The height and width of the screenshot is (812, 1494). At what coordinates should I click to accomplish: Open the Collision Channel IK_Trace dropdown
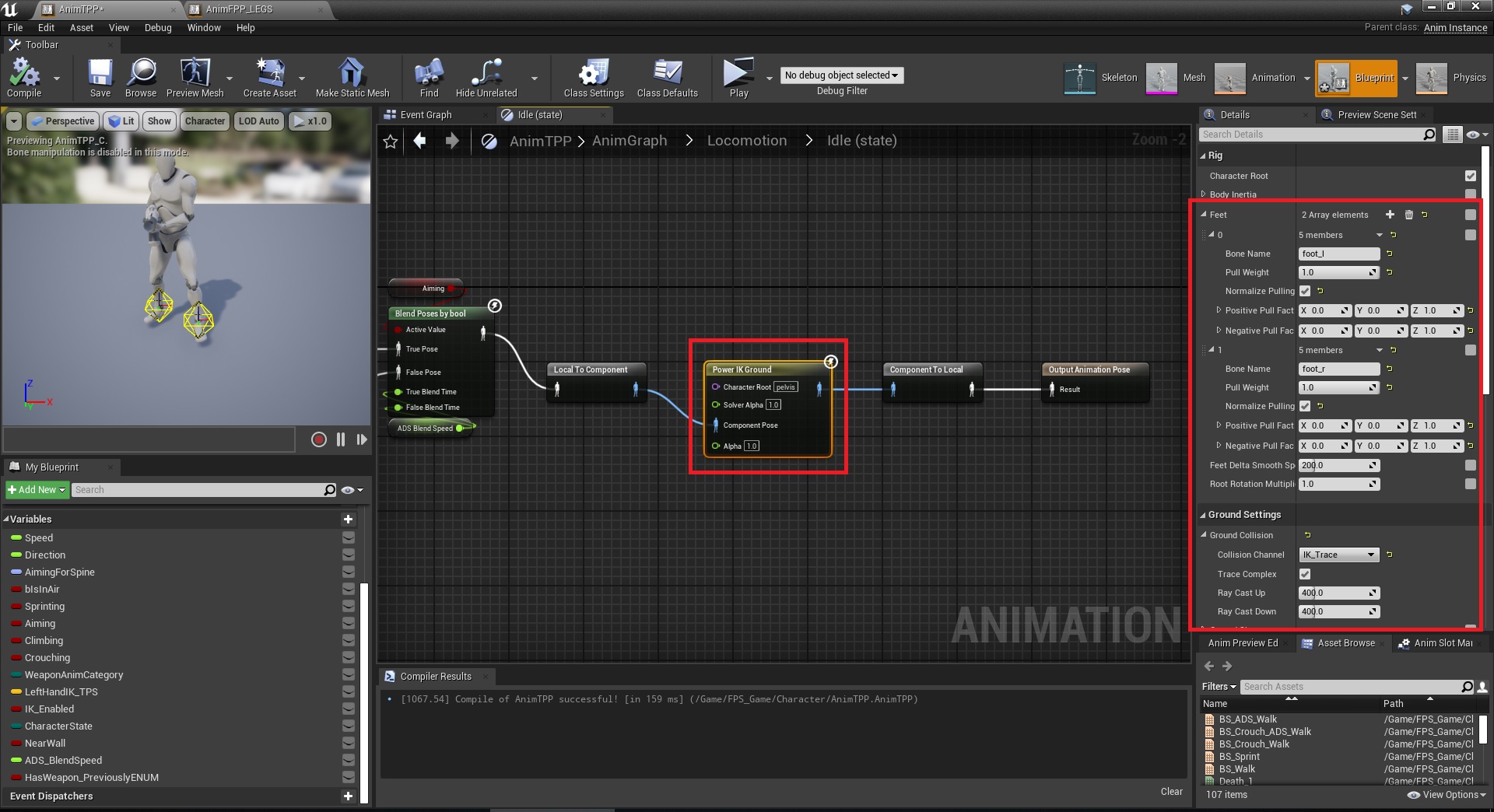[1338, 555]
